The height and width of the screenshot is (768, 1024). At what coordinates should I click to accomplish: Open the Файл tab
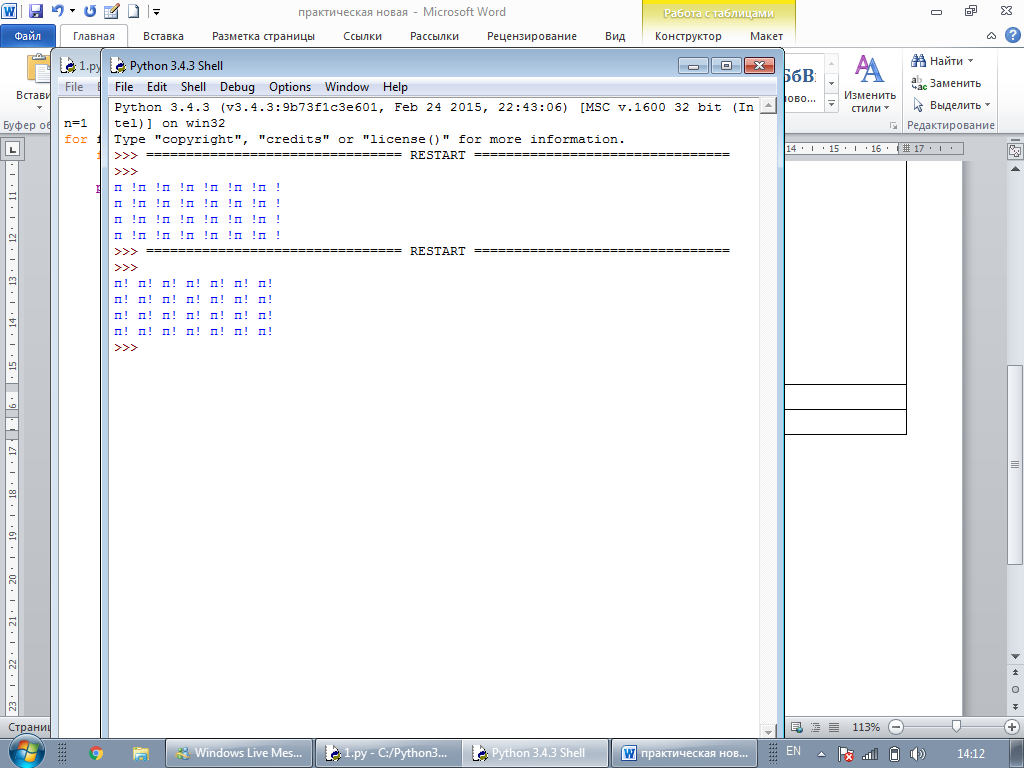tap(28, 36)
